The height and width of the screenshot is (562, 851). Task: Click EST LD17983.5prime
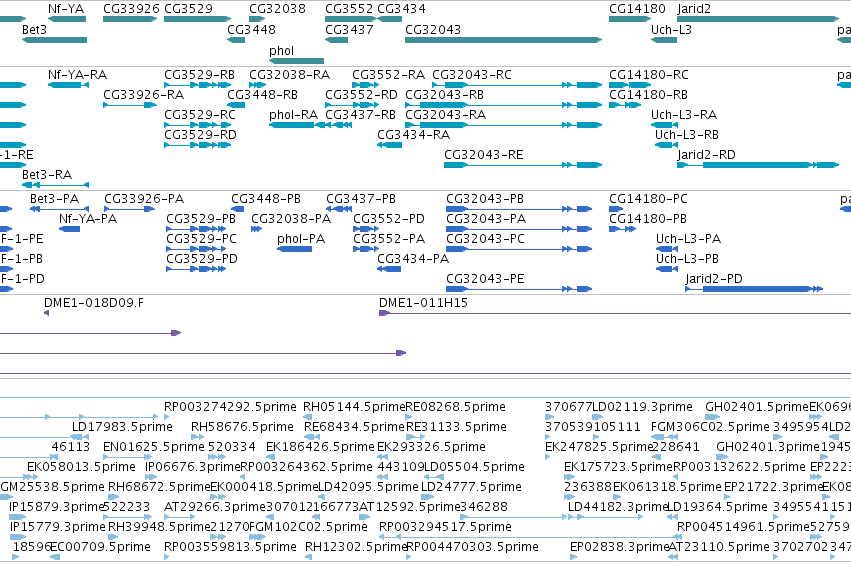122,427
